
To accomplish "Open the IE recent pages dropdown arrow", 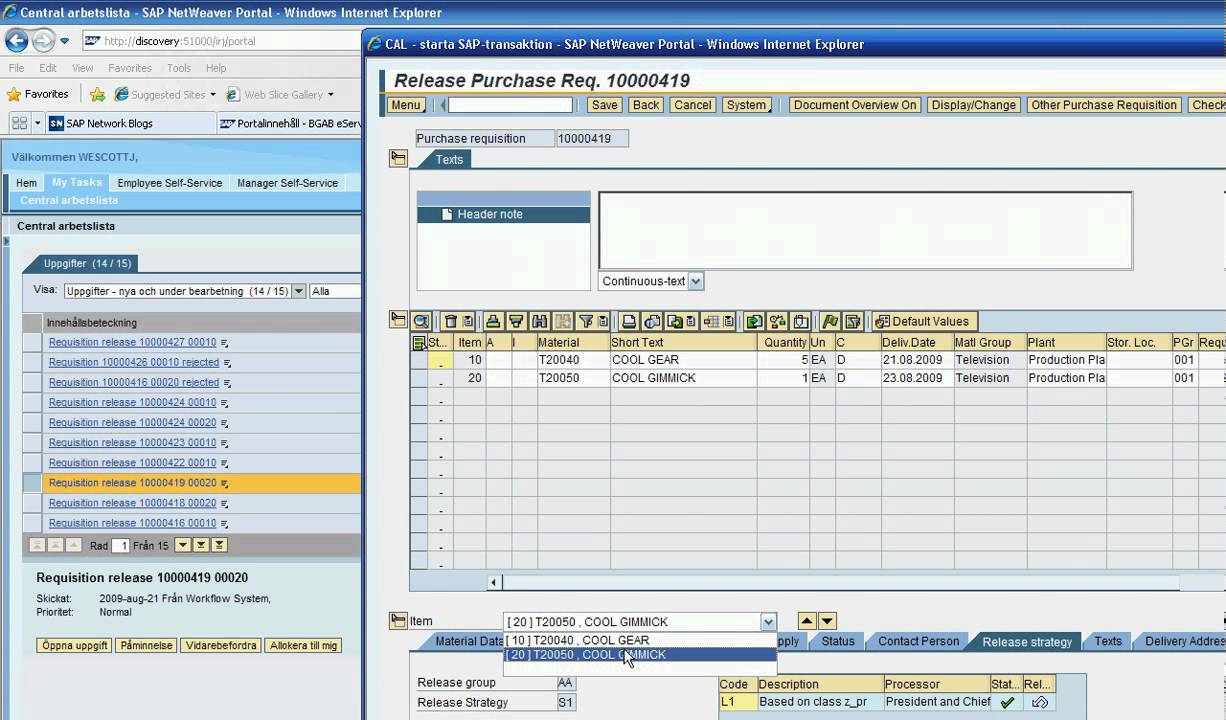I will click(x=64, y=41).
